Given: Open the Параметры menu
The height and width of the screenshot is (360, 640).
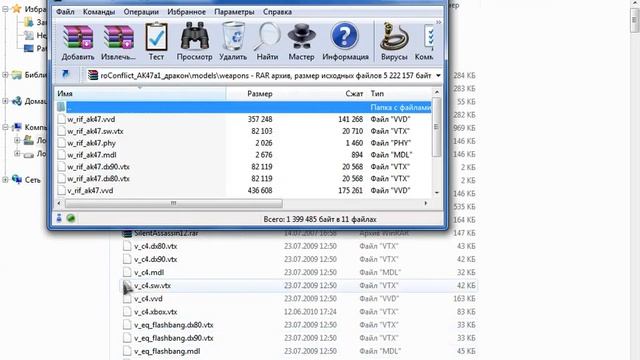Looking at the screenshot, I should 234,12.
